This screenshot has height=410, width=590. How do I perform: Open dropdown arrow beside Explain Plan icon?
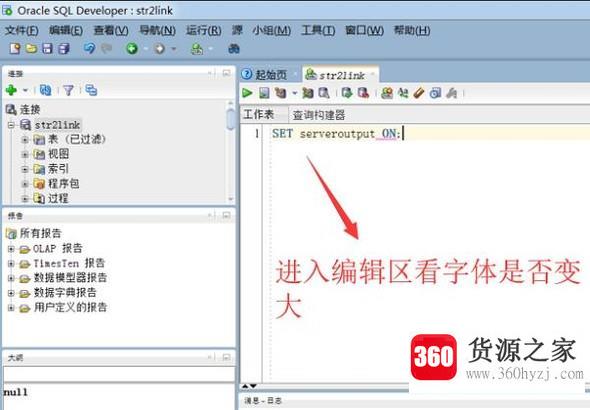[295, 93]
